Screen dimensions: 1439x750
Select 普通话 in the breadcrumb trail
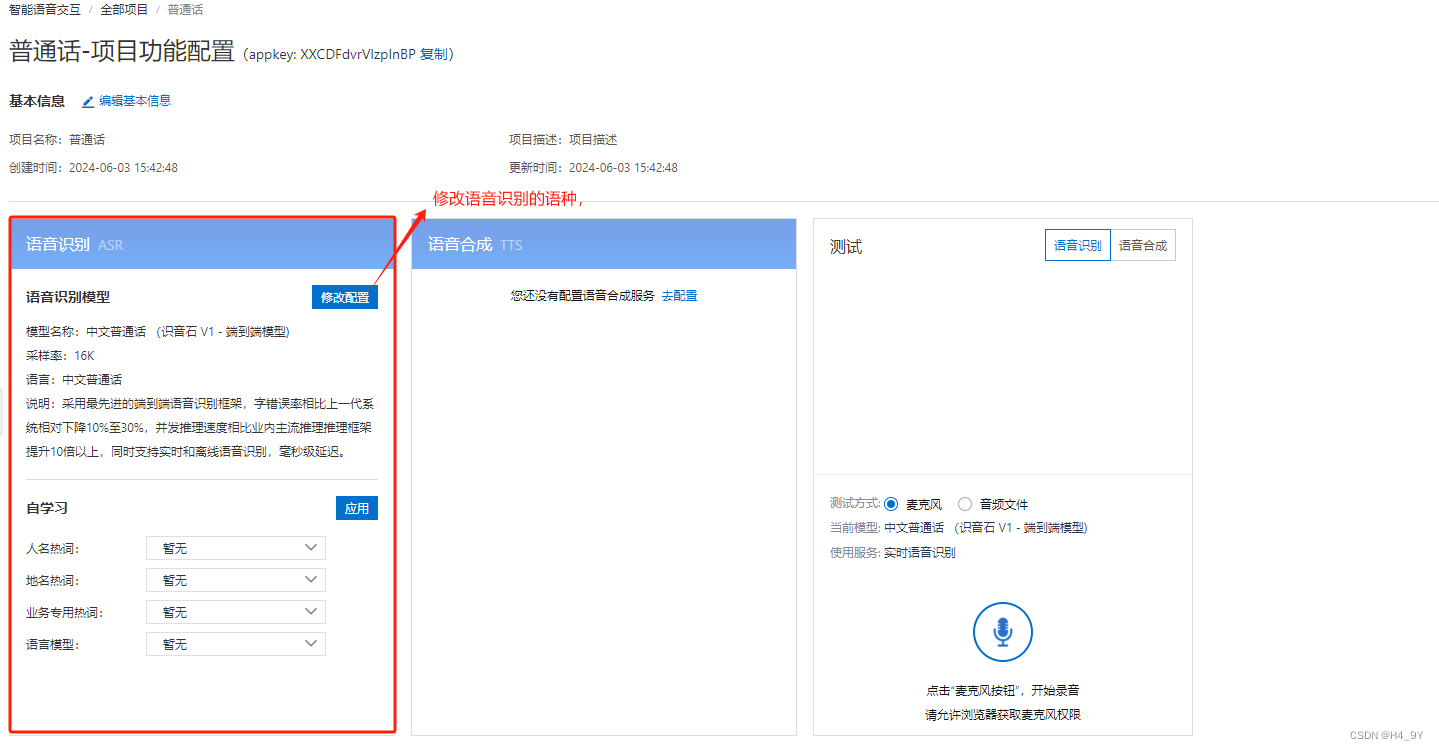tap(185, 9)
